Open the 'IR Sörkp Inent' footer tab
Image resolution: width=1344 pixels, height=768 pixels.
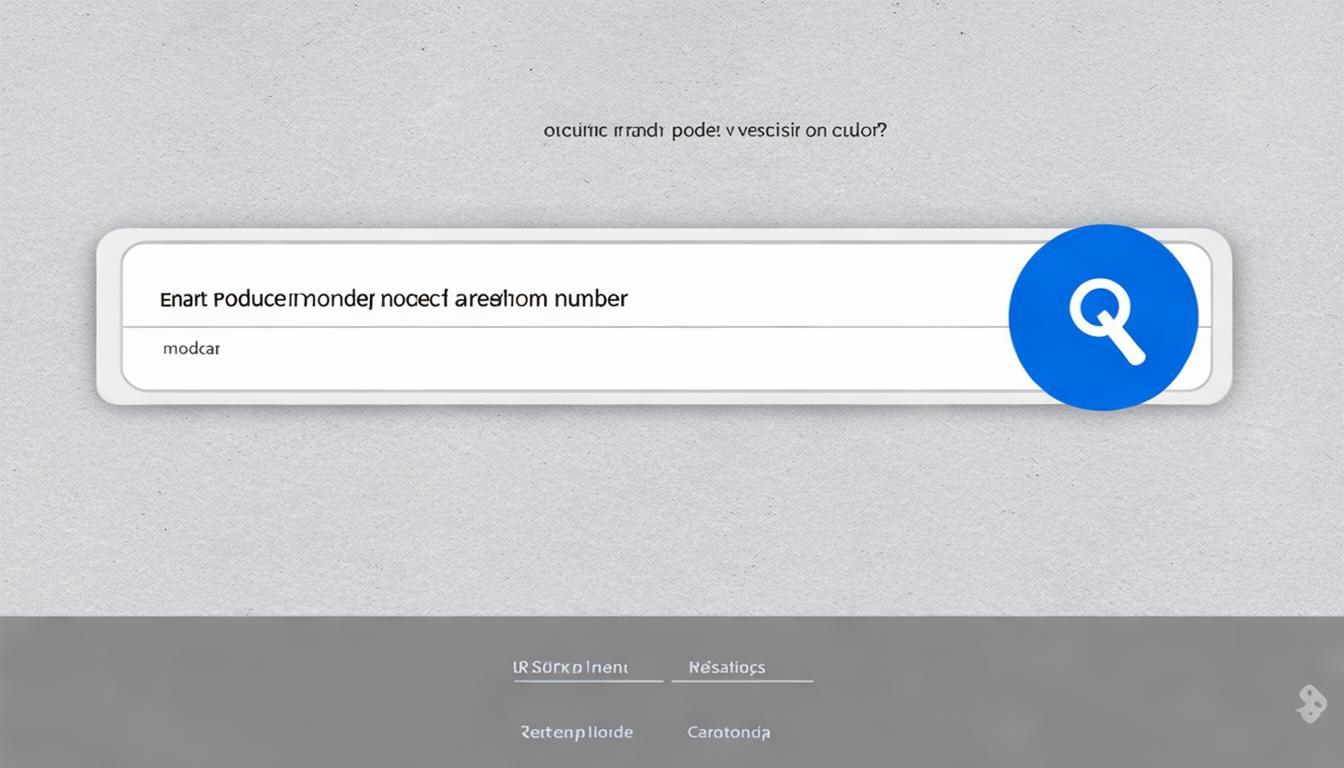570,667
